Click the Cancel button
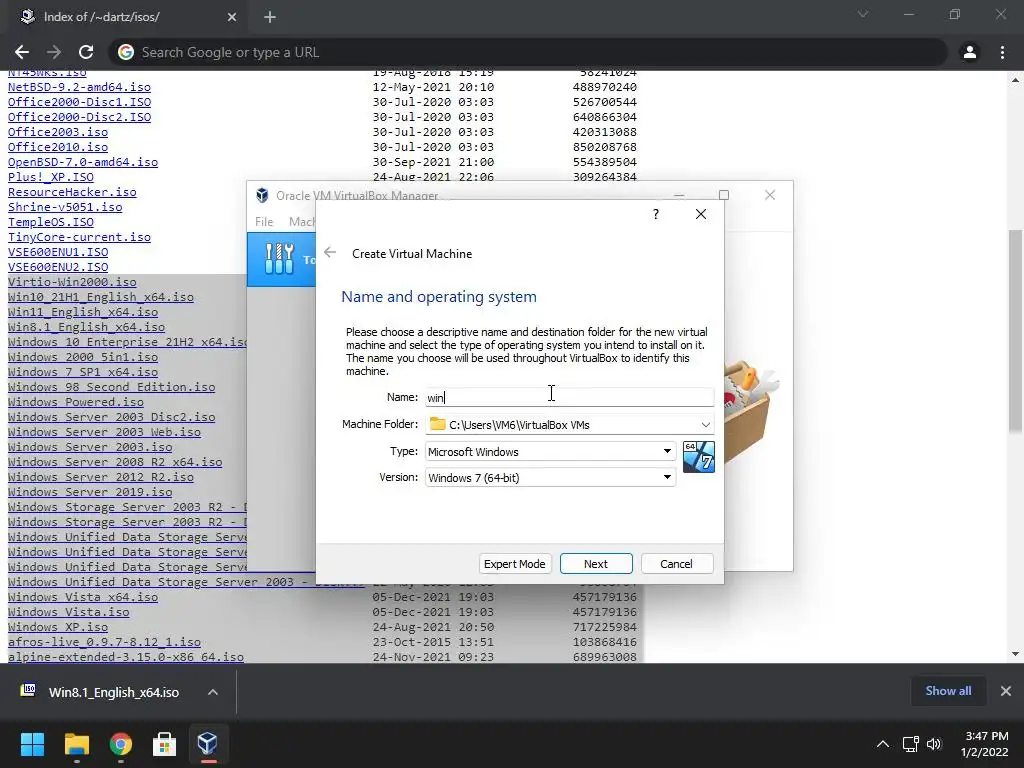Screen dimensions: 1024x768 tap(677, 564)
